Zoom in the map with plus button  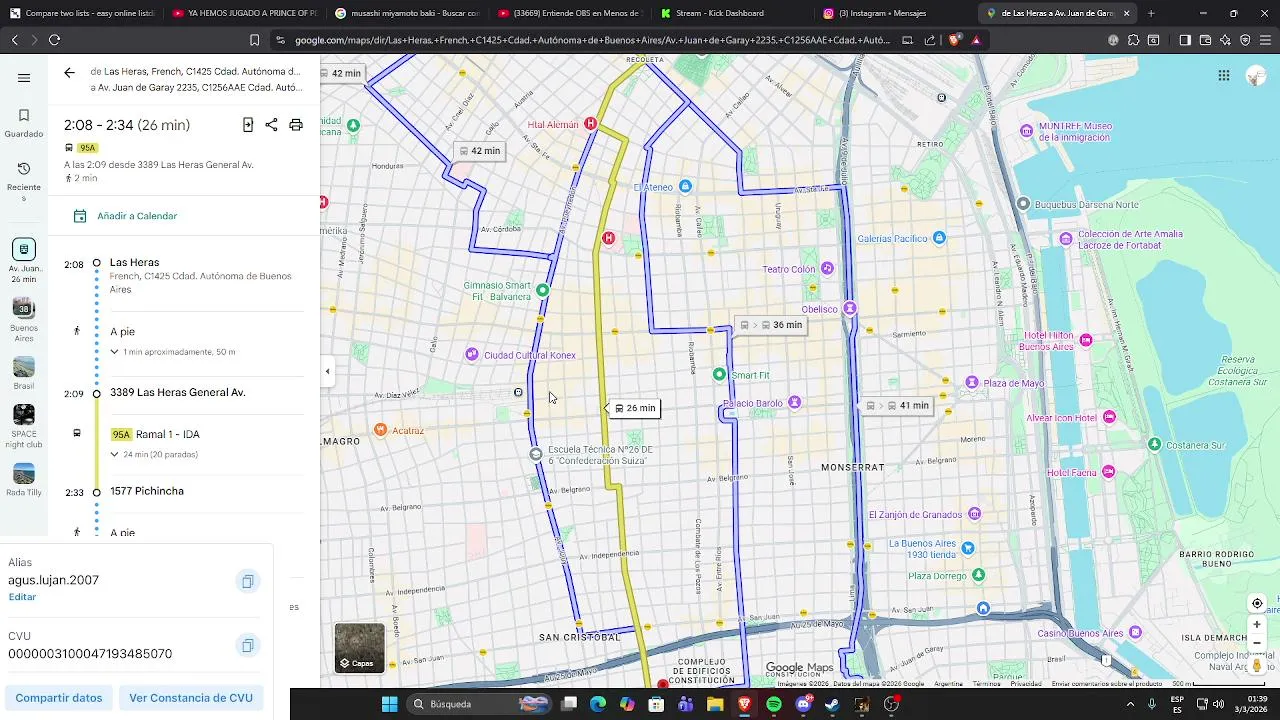pos(1257,625)
